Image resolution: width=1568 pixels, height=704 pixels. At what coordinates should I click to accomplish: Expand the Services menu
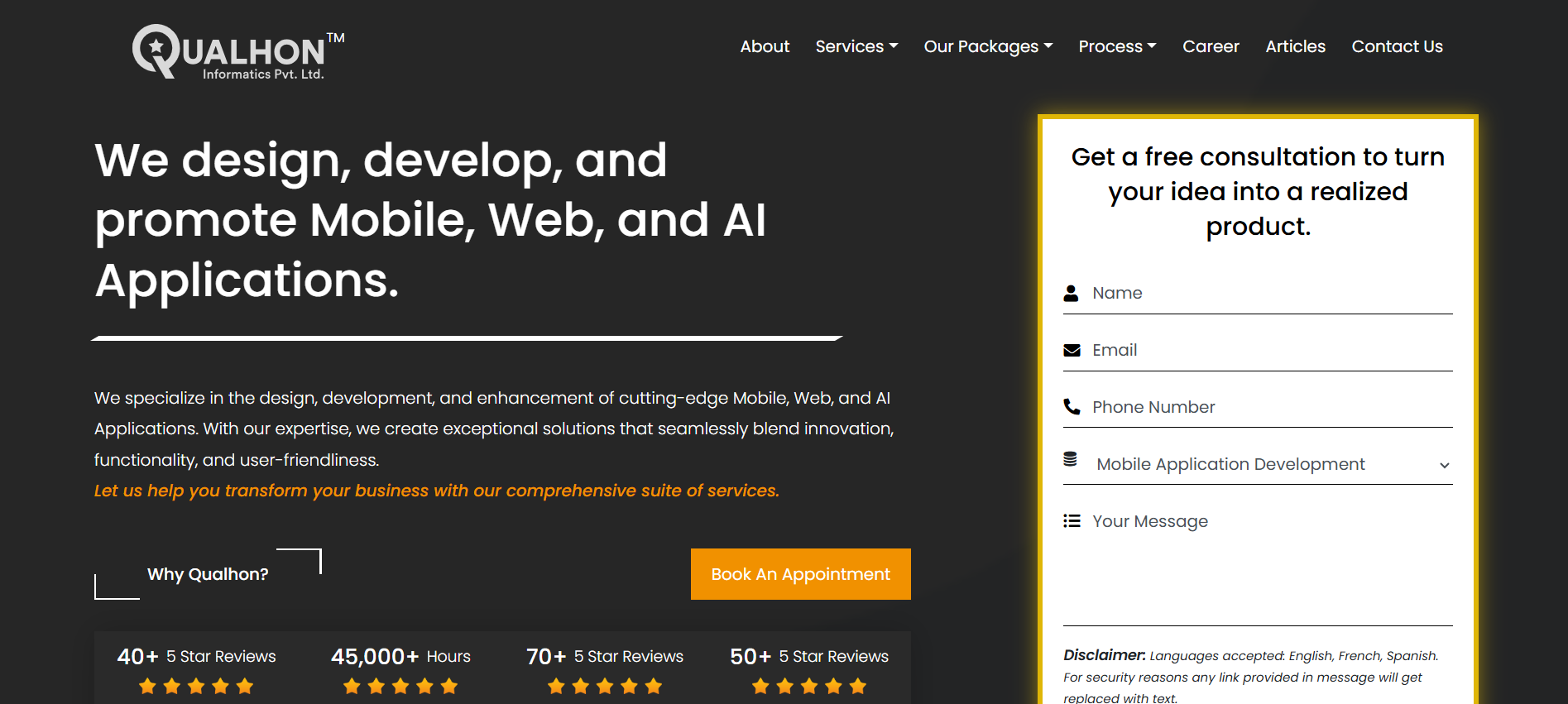856,46
